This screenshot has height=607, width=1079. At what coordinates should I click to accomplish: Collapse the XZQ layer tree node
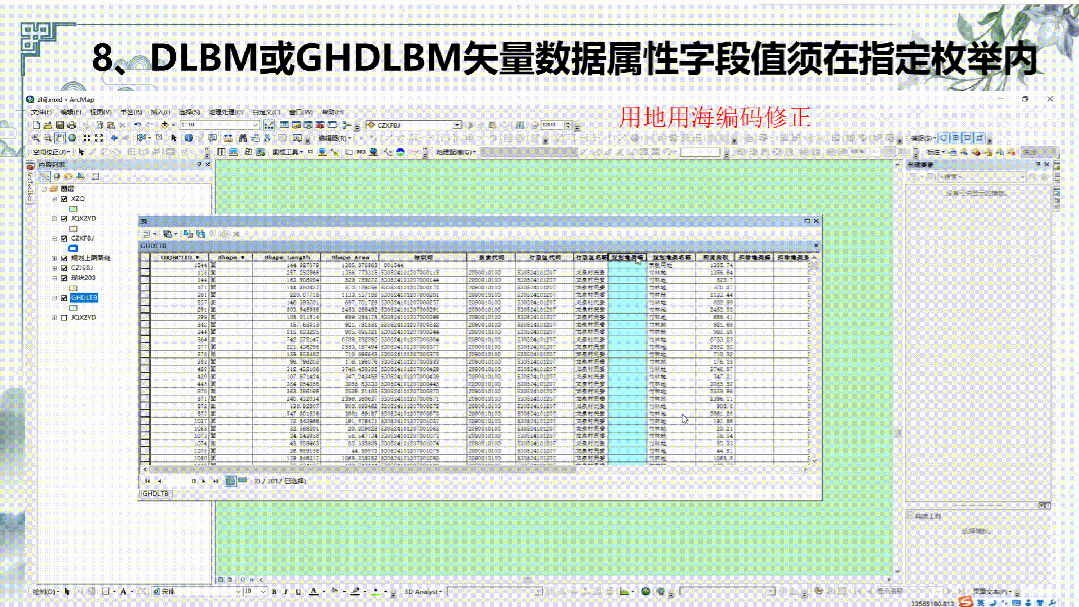(54, 199)
